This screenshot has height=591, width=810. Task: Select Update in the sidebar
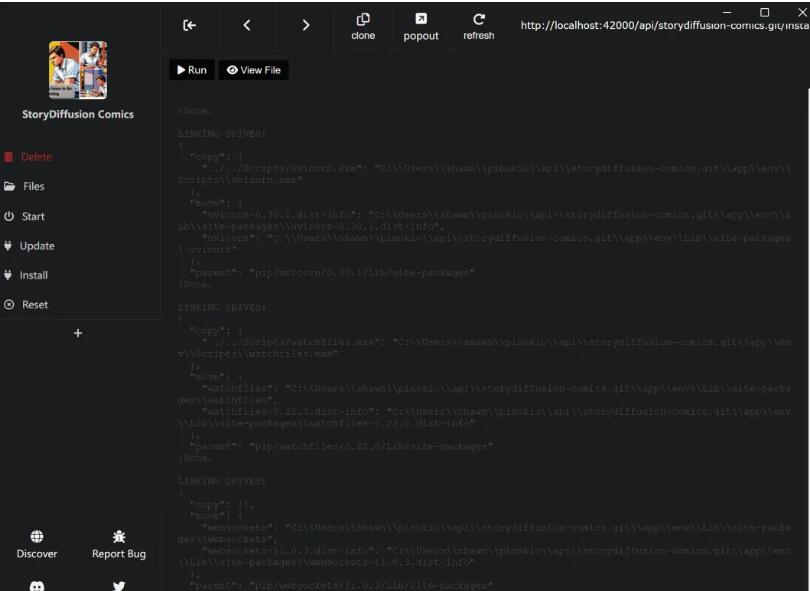(37, 246)
